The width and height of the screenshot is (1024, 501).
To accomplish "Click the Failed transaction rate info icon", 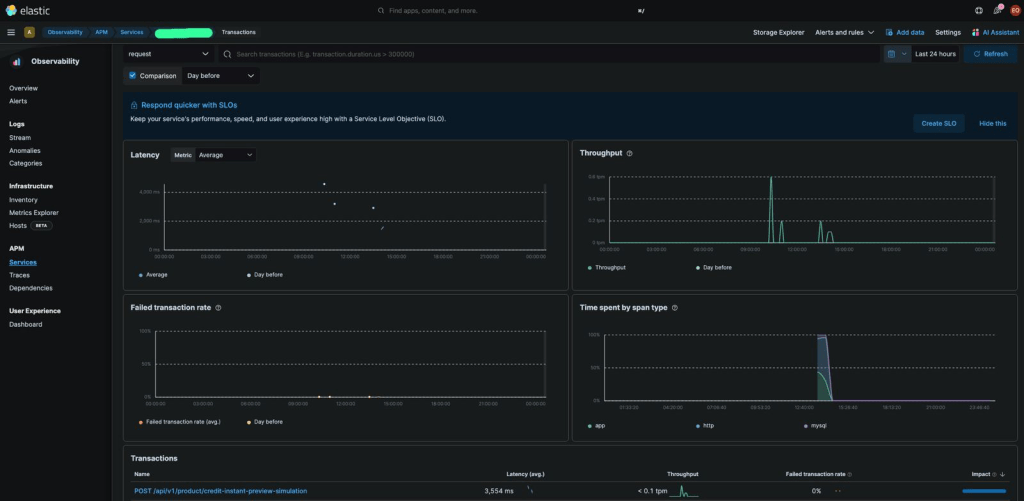I will 218,308.
